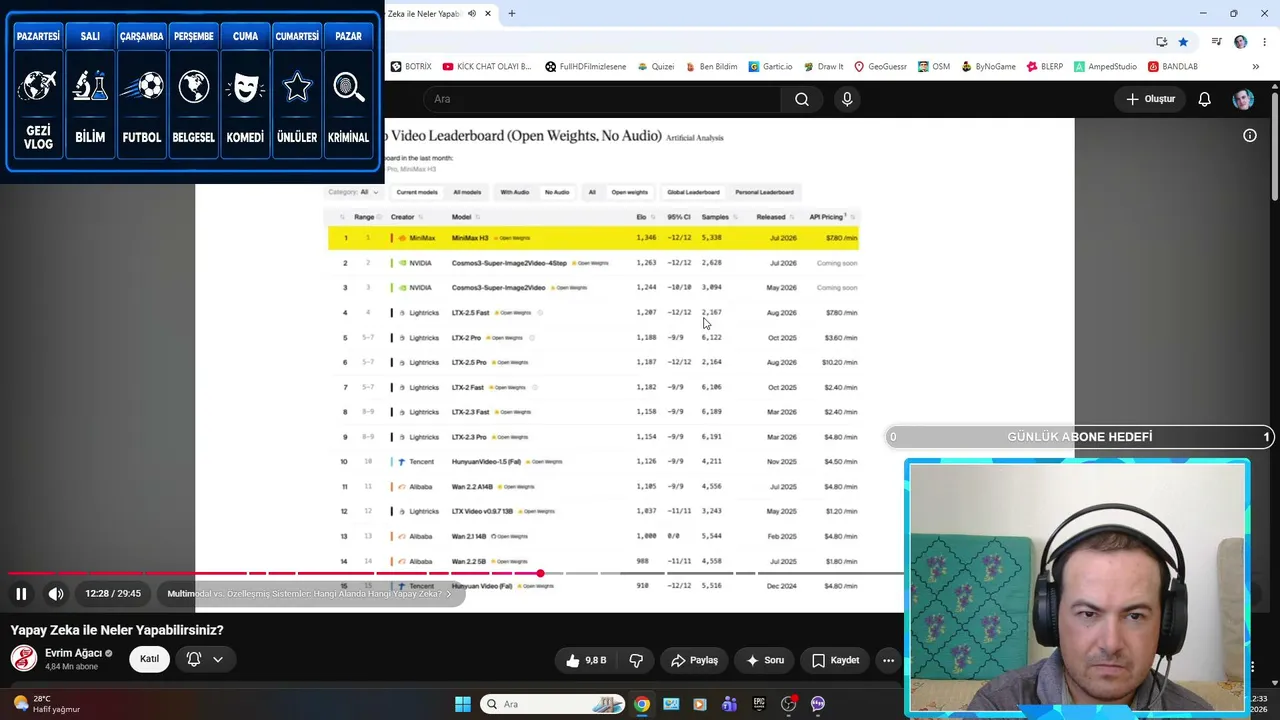
Task: Open the YouTube account avatar menu
Action: click(1243, 99)
